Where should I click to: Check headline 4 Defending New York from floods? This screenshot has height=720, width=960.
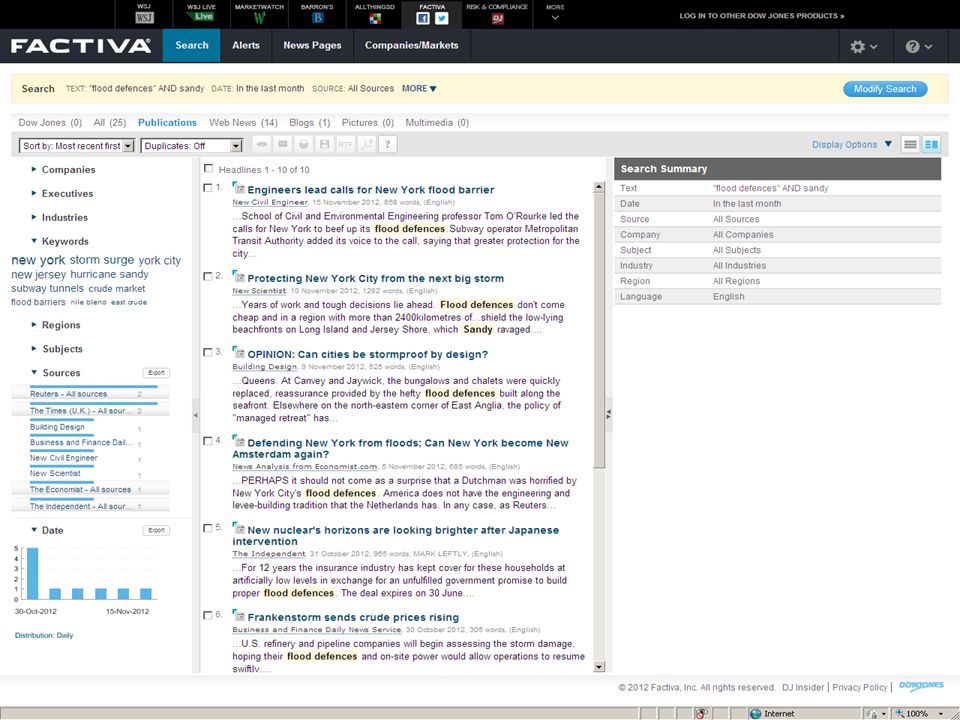tap(208, 441)
